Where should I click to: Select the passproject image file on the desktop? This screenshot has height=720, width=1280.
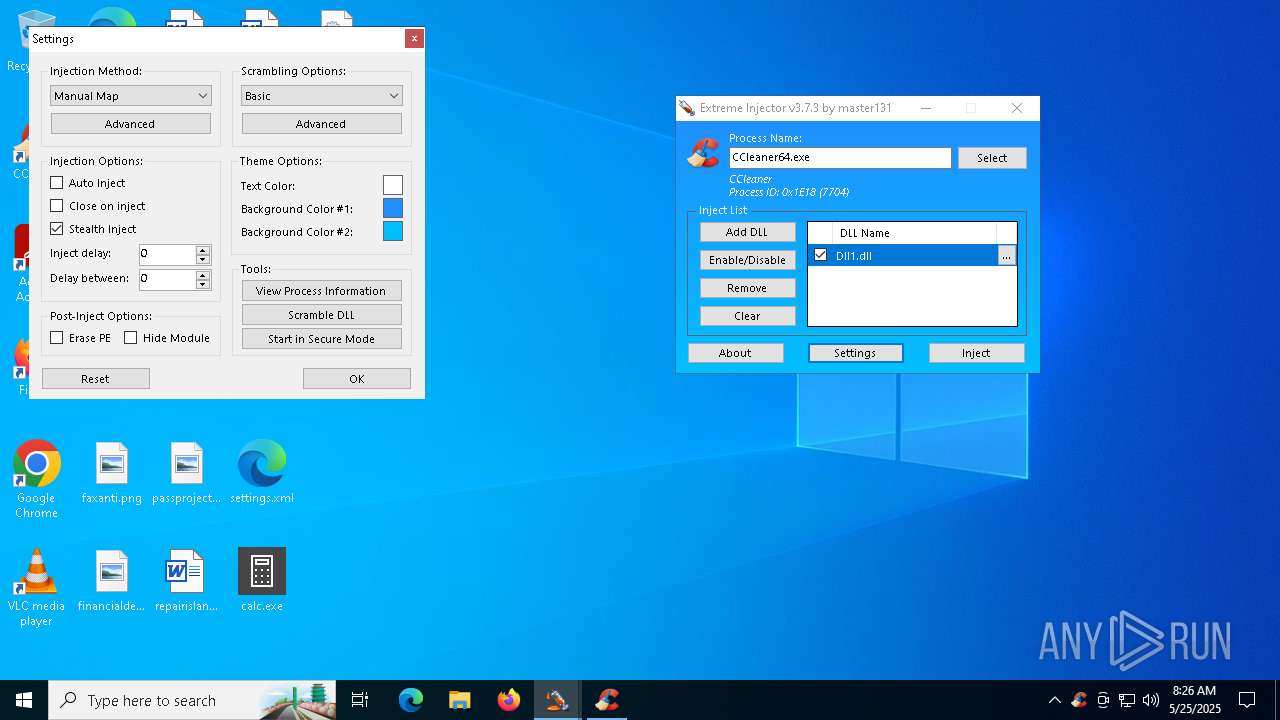point(187,474)
